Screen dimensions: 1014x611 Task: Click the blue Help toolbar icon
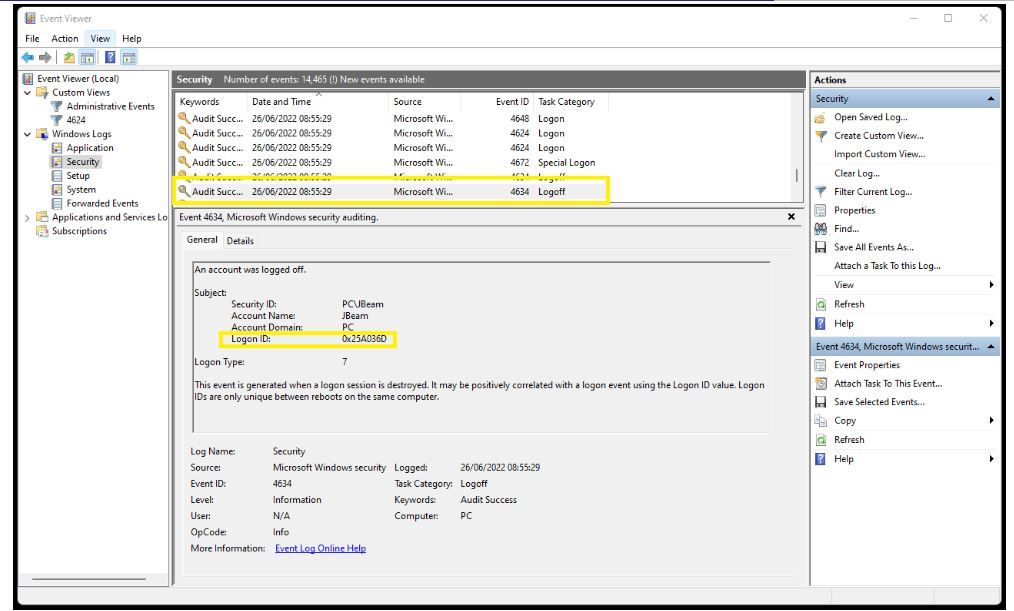point(110,58)
